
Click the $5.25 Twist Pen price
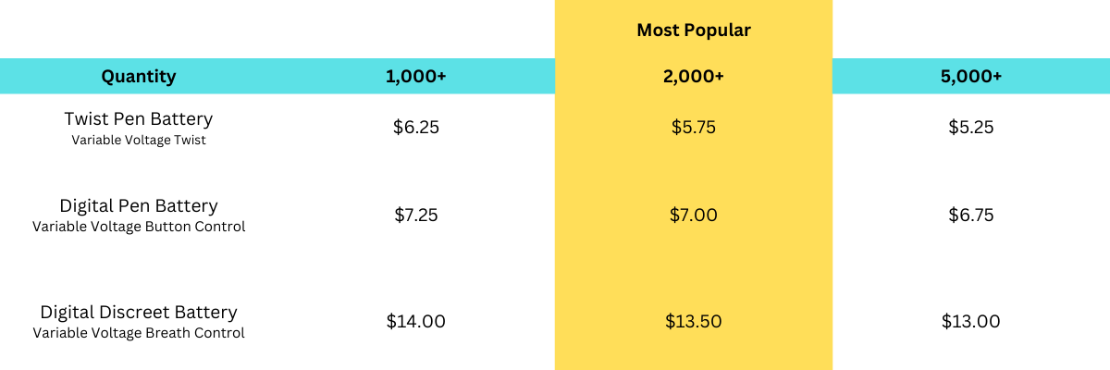[971, 127]
